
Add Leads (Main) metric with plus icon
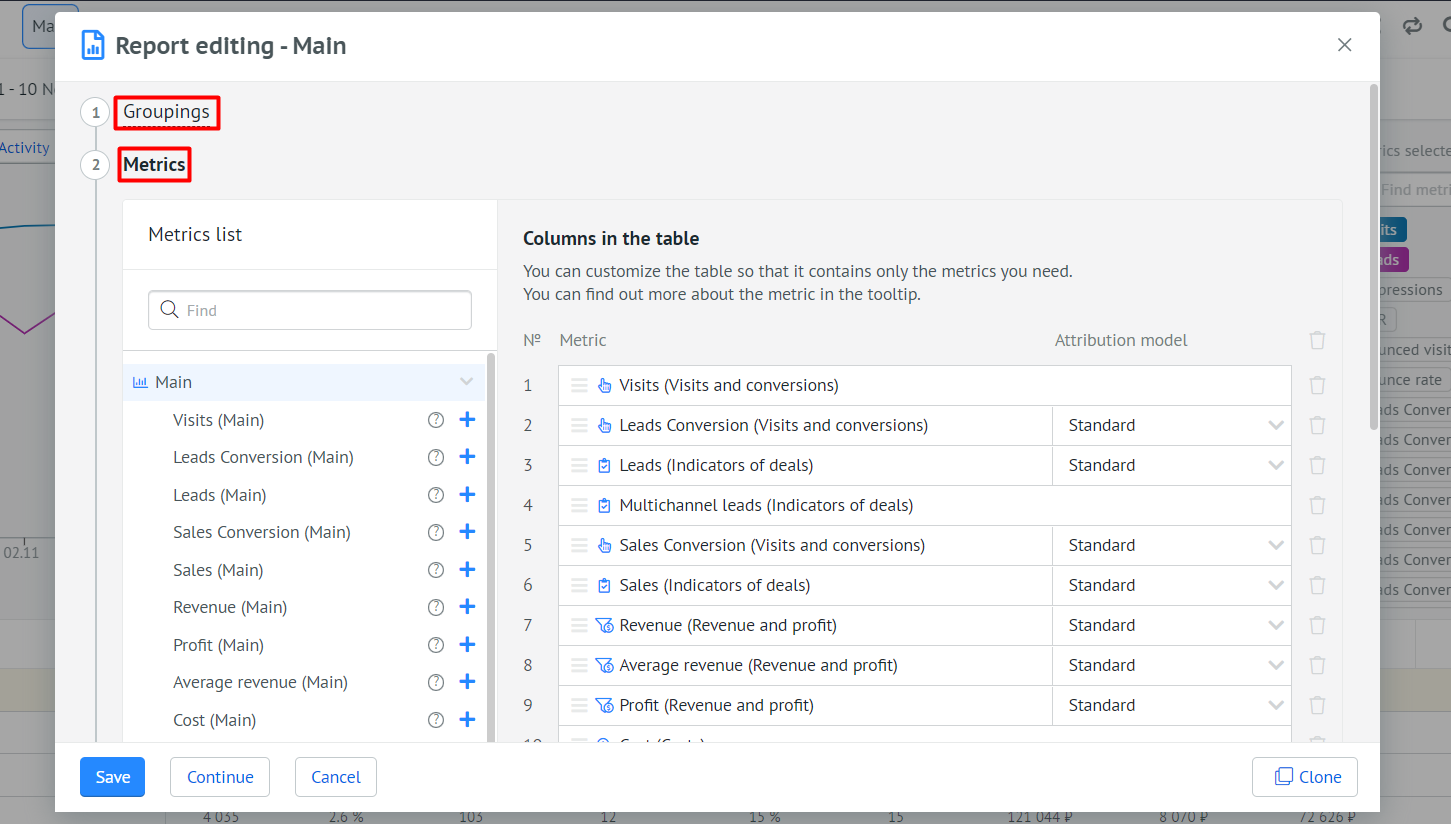(467, 495)
